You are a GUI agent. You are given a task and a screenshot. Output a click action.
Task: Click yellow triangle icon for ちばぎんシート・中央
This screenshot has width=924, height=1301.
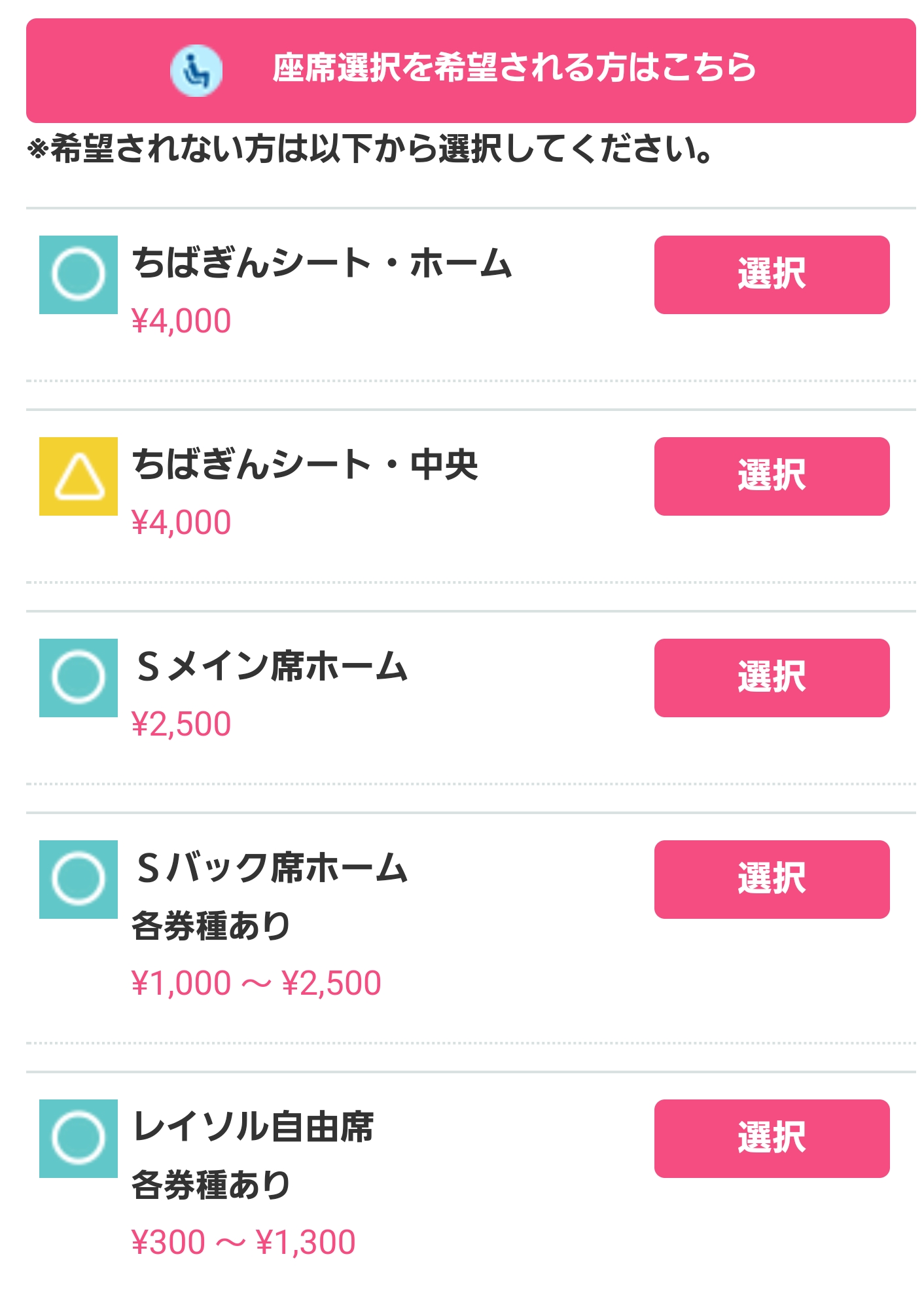click(79, 476)
